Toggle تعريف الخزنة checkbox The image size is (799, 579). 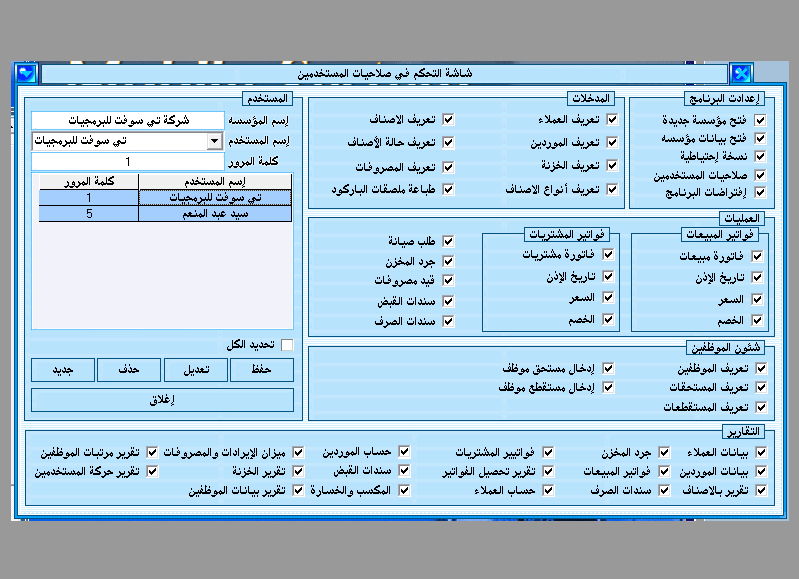[612, 166]
